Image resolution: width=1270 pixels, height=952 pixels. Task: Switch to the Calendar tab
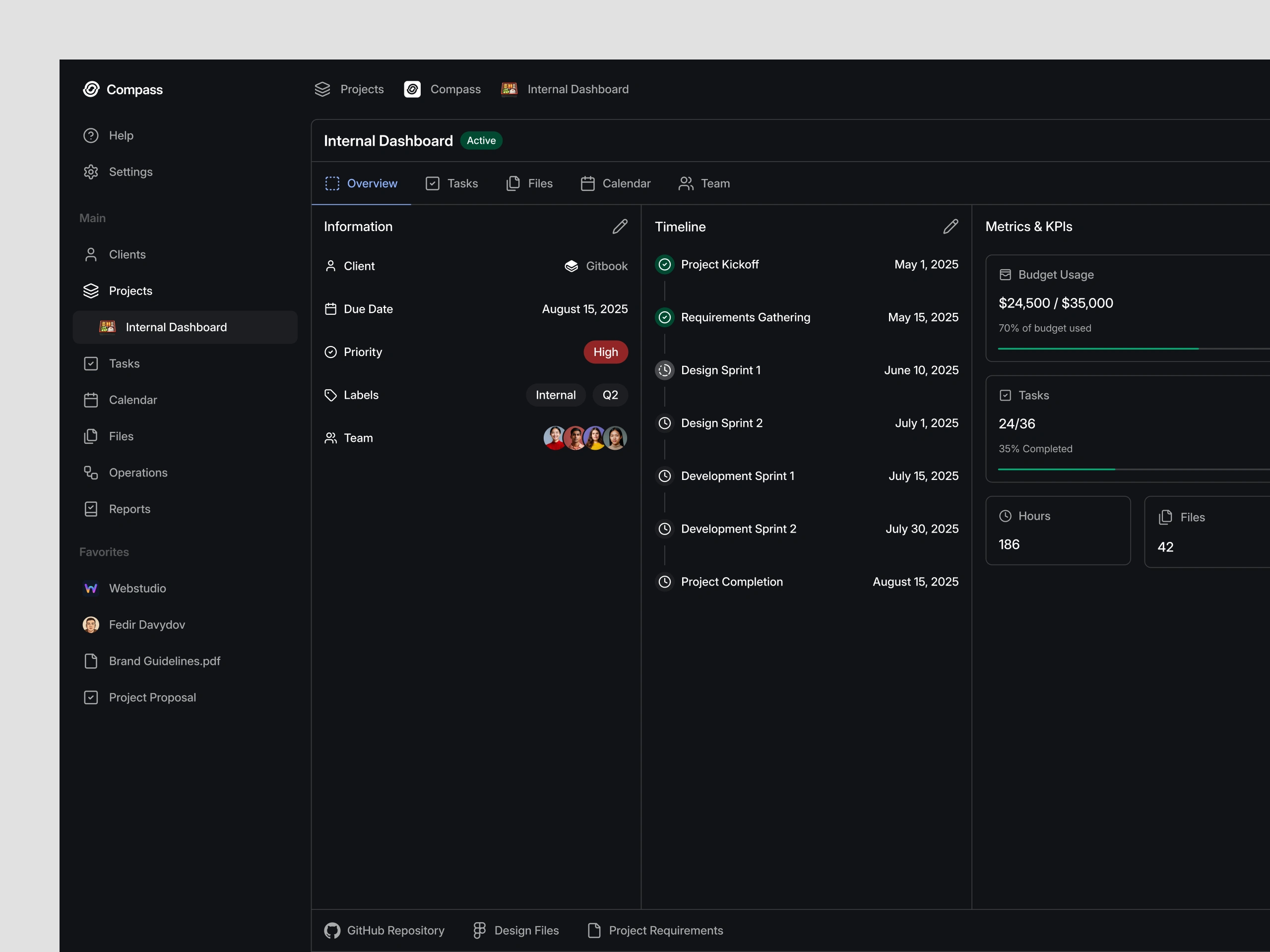coord(616,183)
